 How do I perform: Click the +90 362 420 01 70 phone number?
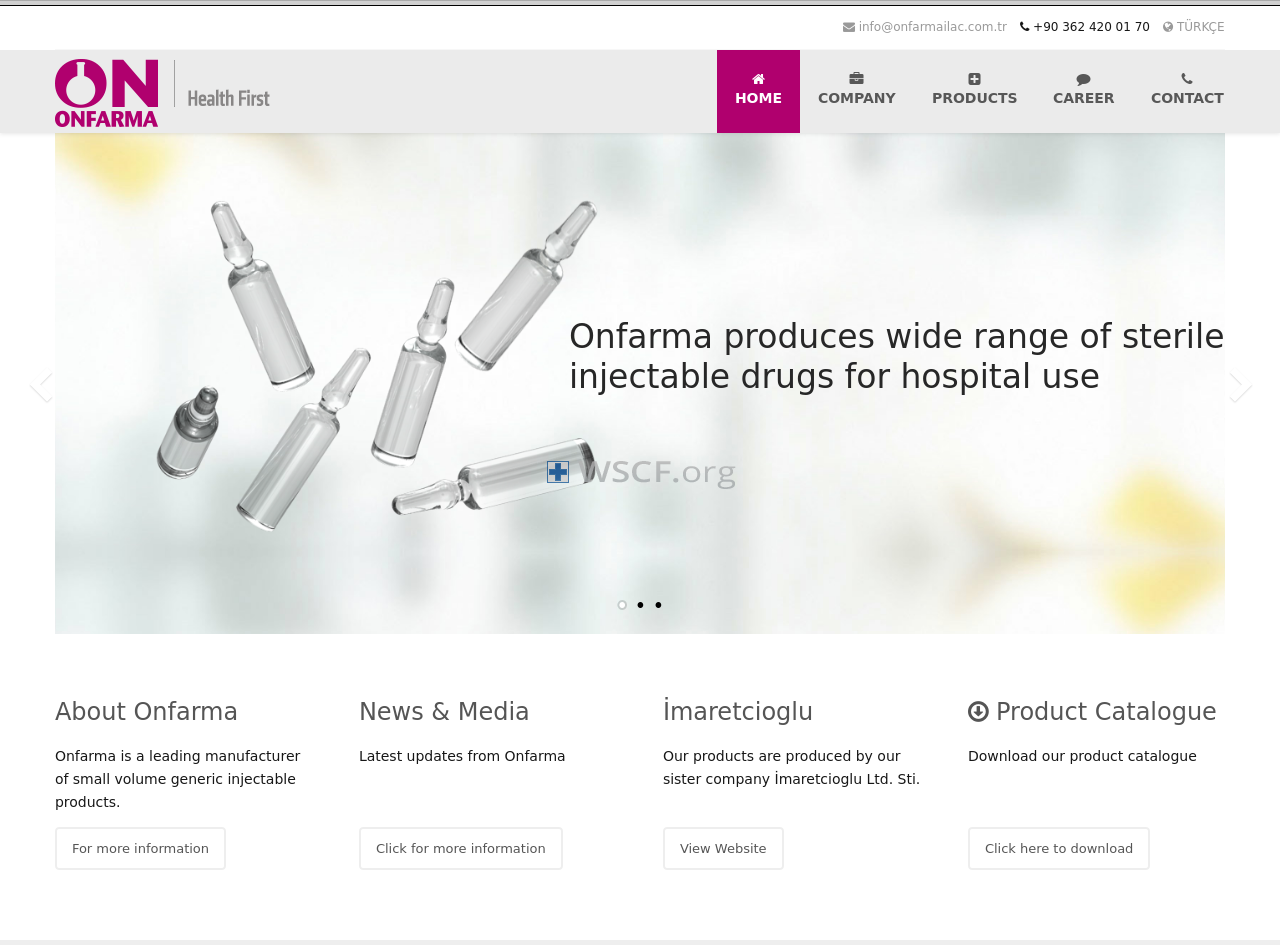click(1091, 27)
